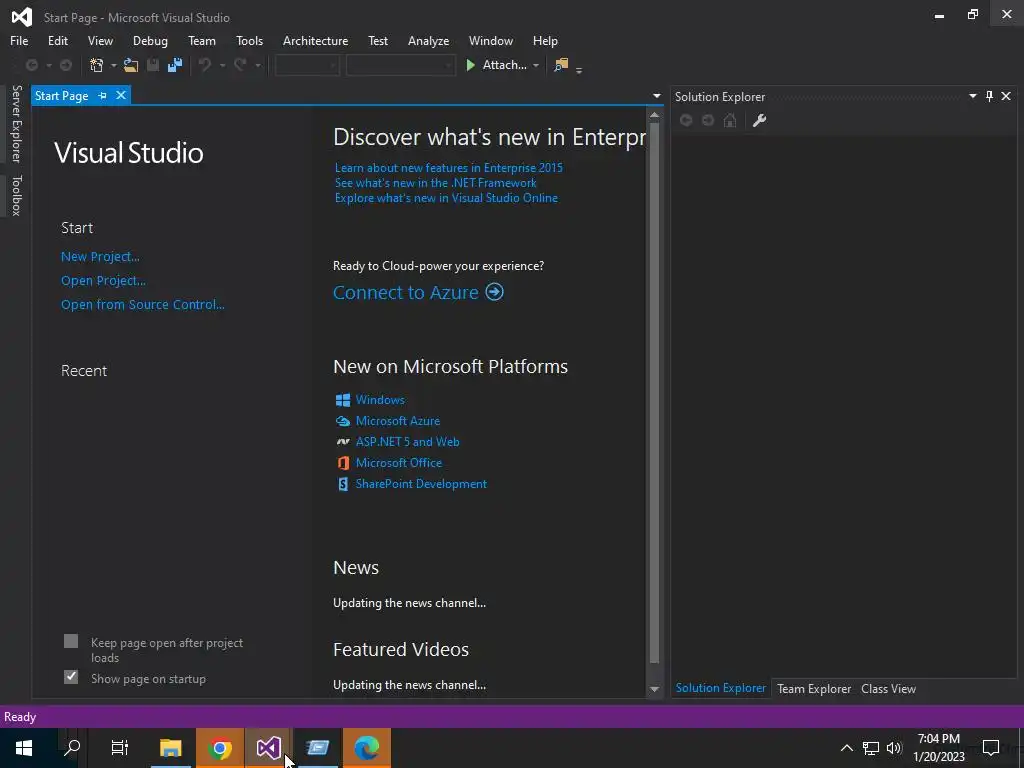Open the Windows Start menu
Screen dimensions: 1024x768
point(24,748)
